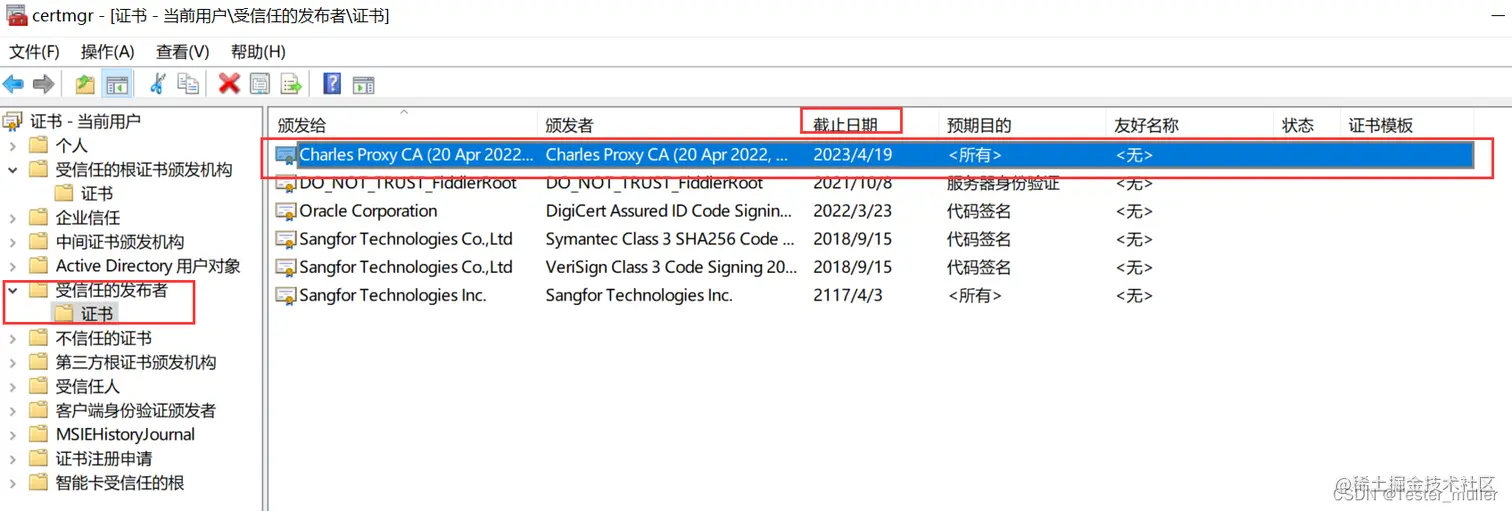
Task: Click the scissors Cut icon
Action: (x=157, y=84)
